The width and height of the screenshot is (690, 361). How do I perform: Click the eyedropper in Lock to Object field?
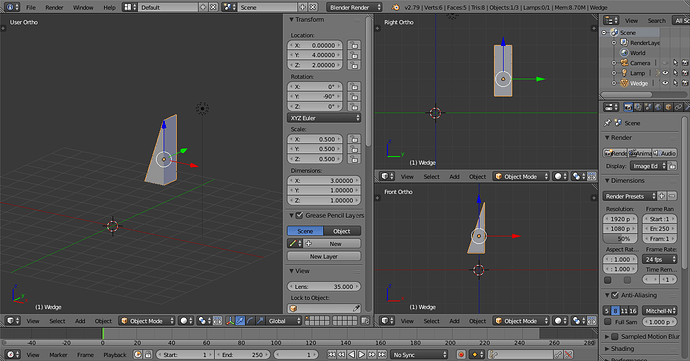[356, 308]
